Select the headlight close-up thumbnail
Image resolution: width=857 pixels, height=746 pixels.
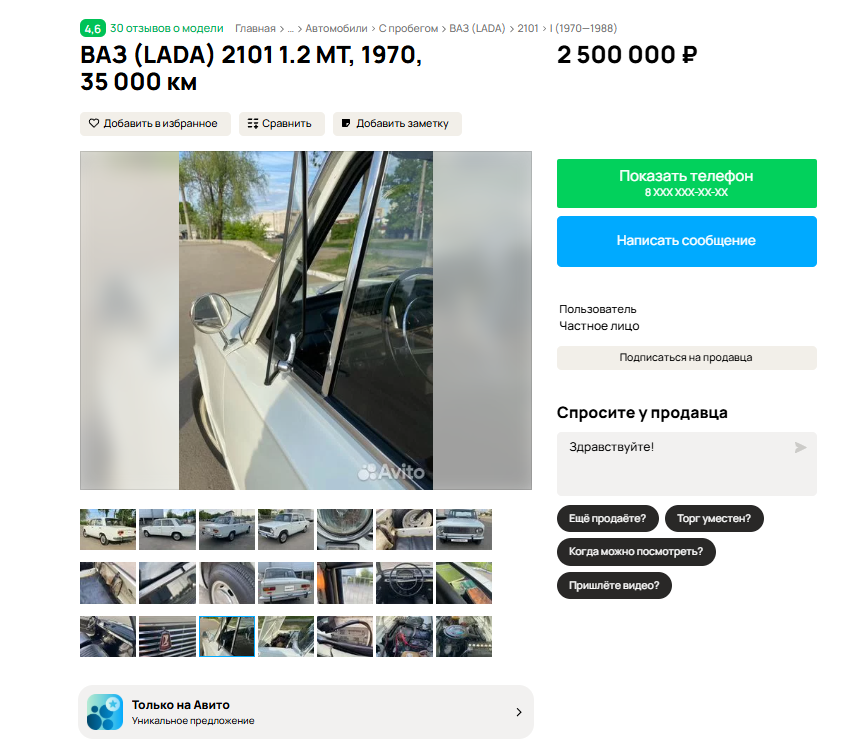point(345,529)
